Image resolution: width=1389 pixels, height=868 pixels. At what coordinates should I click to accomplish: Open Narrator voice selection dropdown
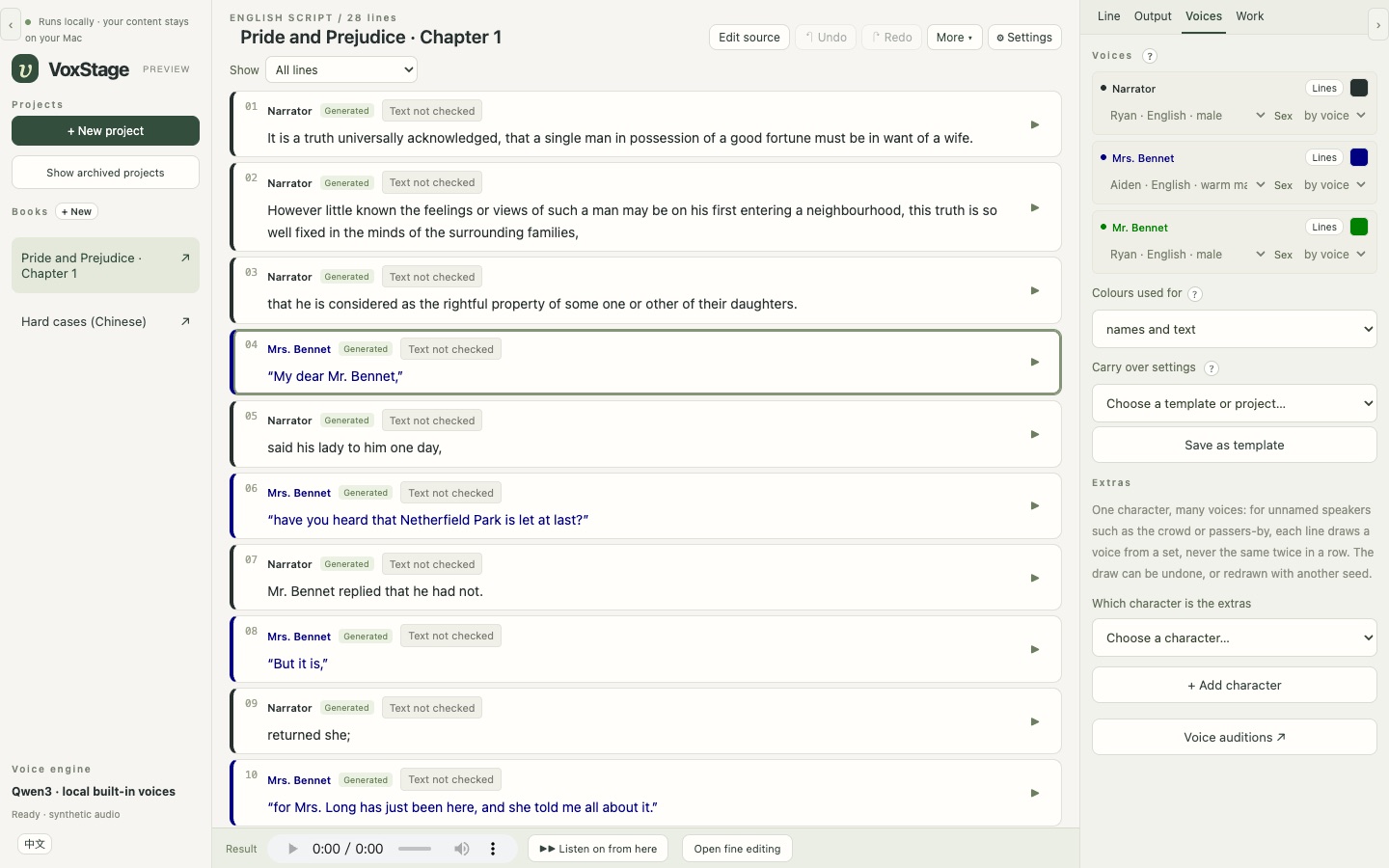(x=1186, y=116)
